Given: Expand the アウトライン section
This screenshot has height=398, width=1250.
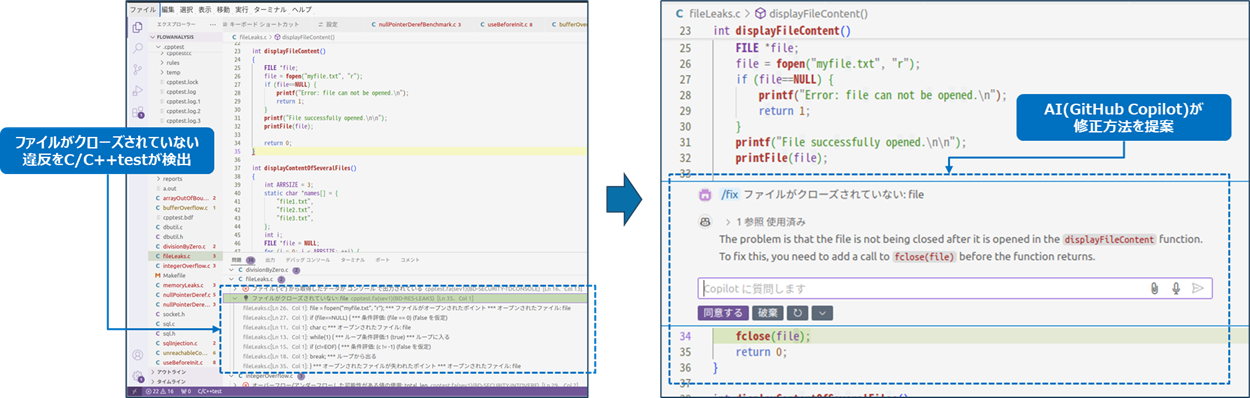Looking at the screenshot, I should (186, 372).
